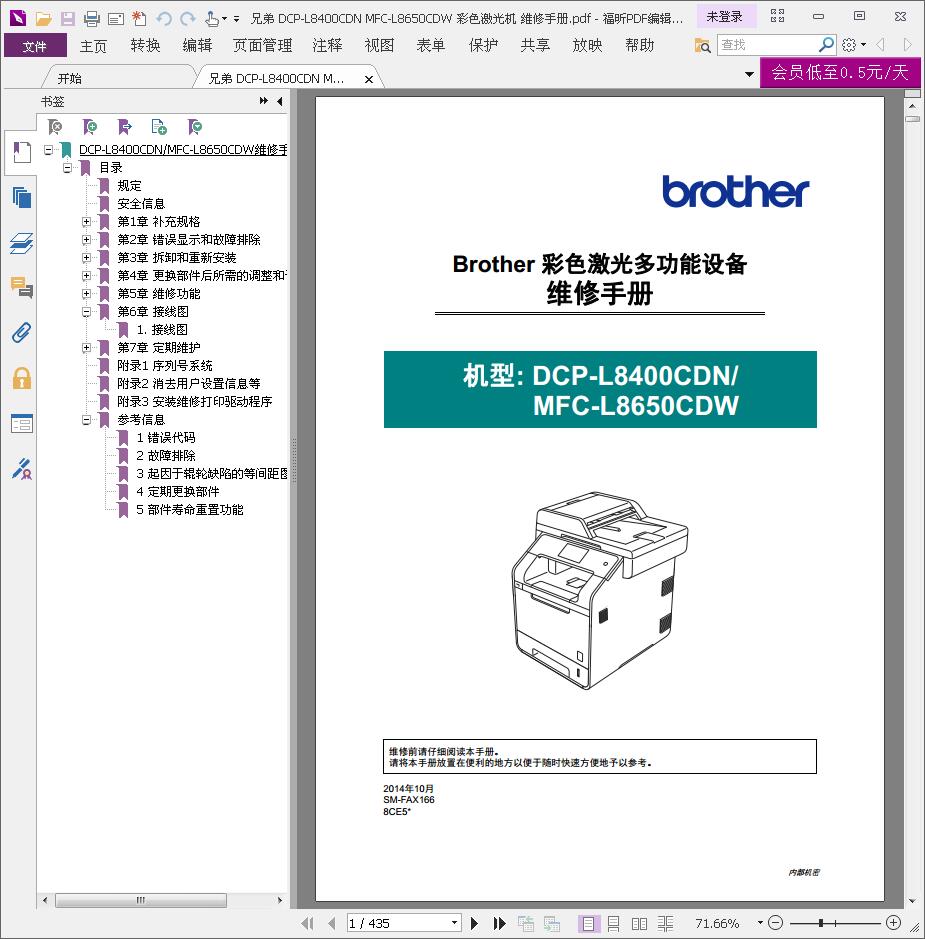This screenshot has height=939, width=925.
Task: Click the bookmark icon with green down-arrow badge
Action: pyautogui.click(x=194, y=126)
